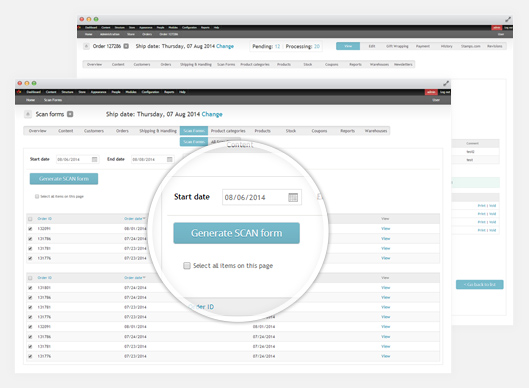Switch to the Warehouses tab in front window

pos(376,131)
